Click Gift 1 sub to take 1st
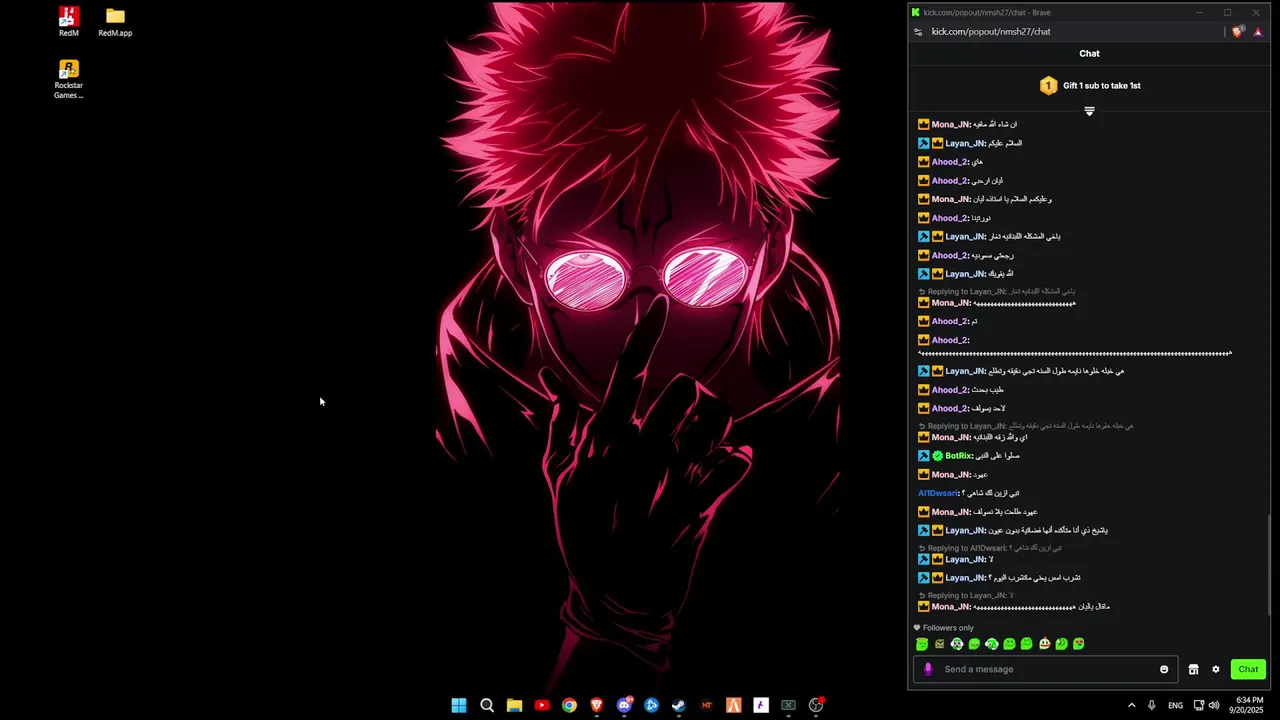The image size is (1280, 720). point(1102,86)
